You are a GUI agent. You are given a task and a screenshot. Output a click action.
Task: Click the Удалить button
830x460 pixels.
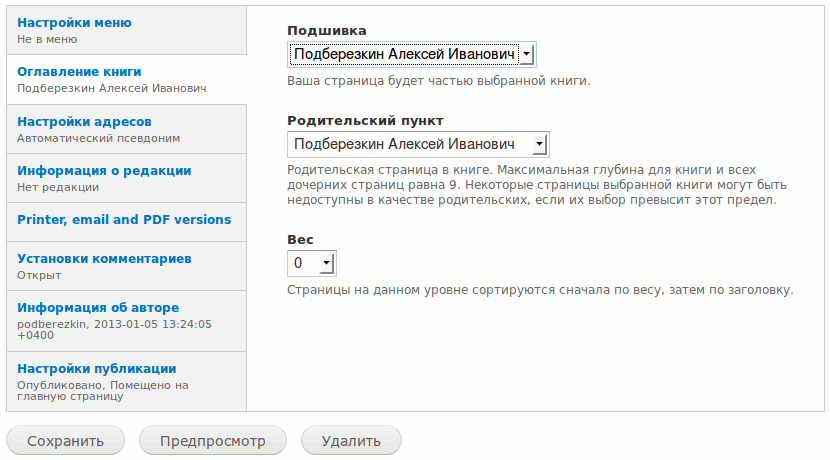point(351,440)
